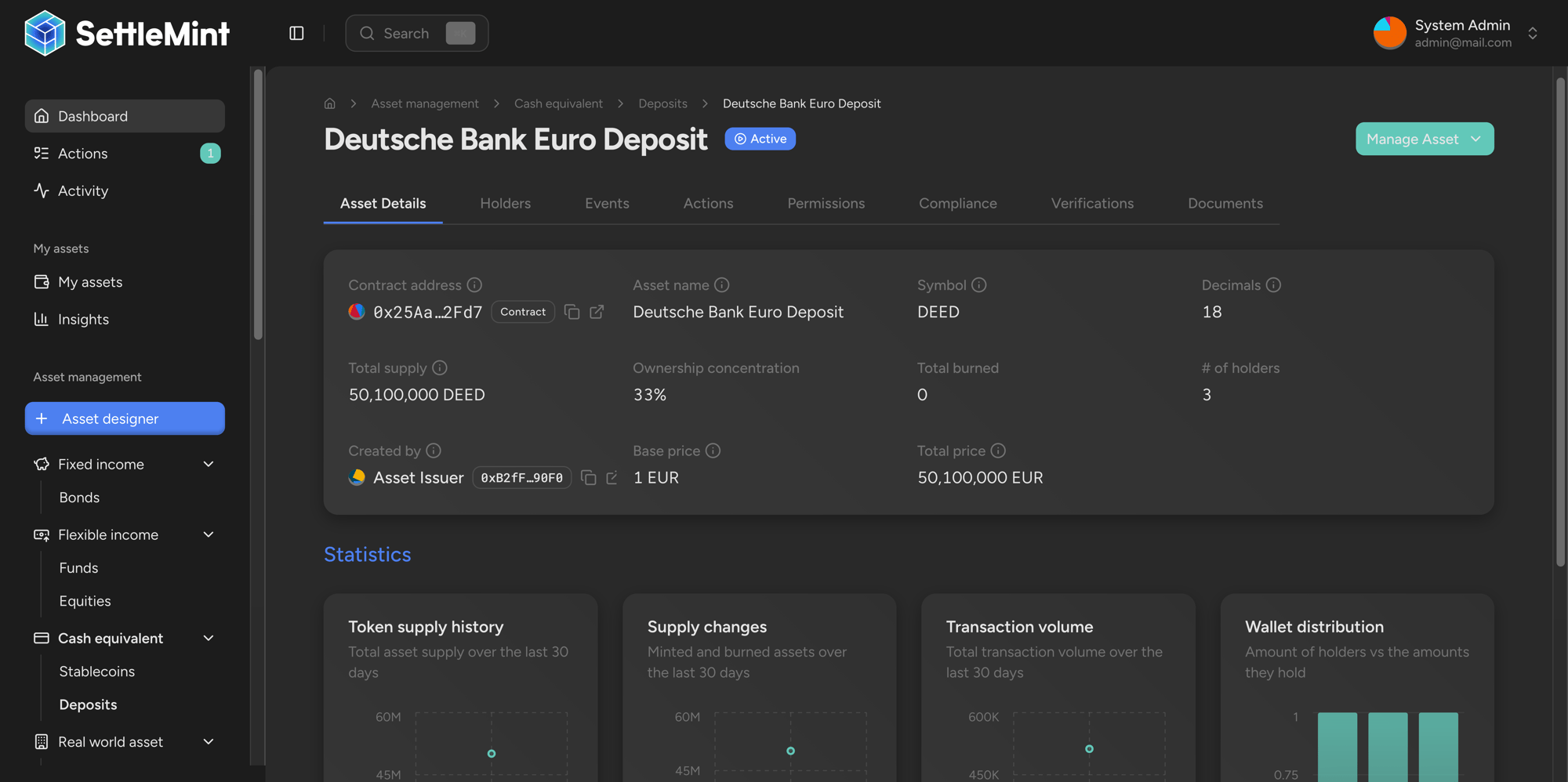The width and height of the screenshot is (1568, 782).
Task: Open the Asset designer
Action: tap(110, 418)
